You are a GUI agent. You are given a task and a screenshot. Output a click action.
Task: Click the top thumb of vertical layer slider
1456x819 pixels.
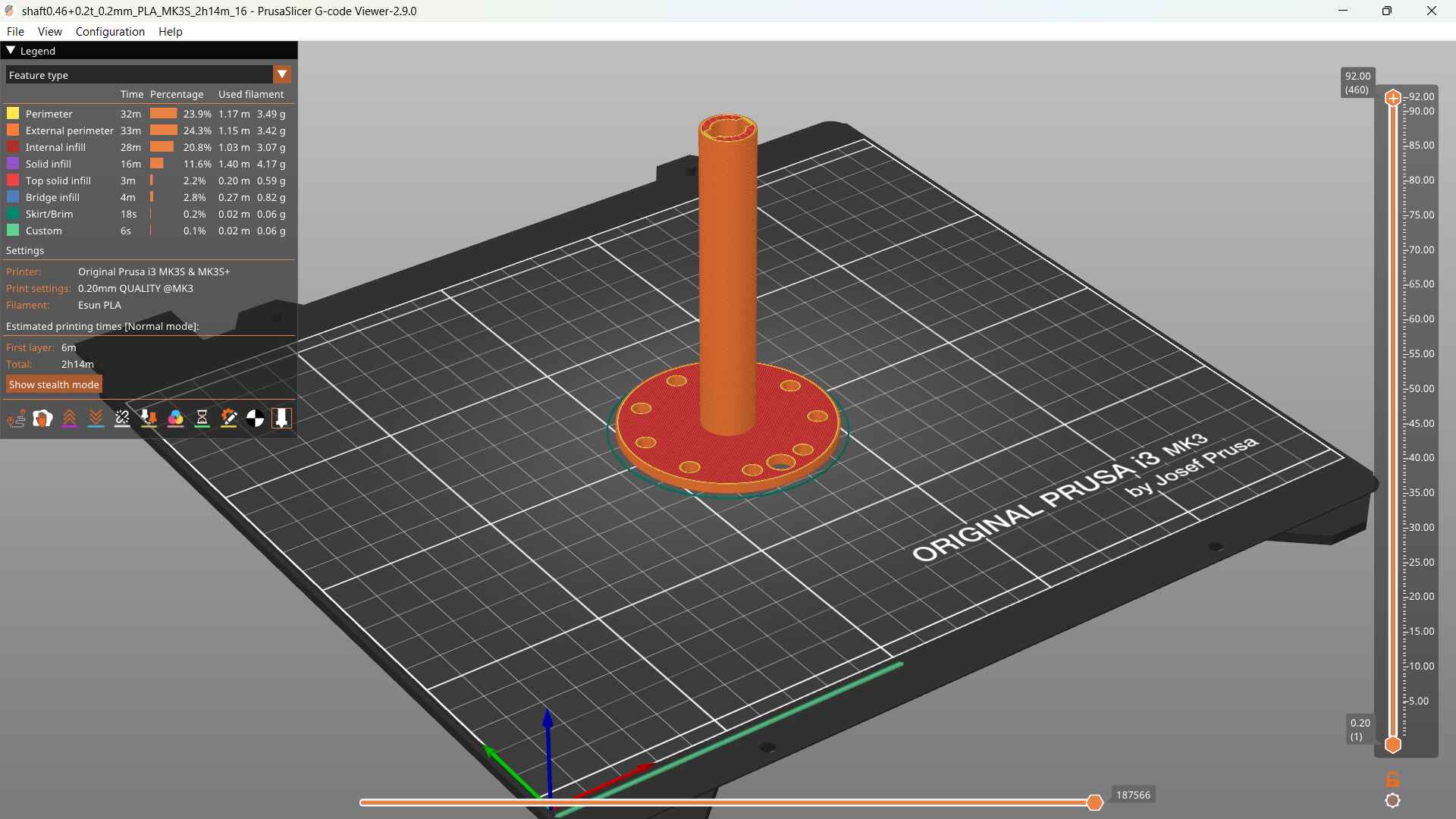[1393, 98]
